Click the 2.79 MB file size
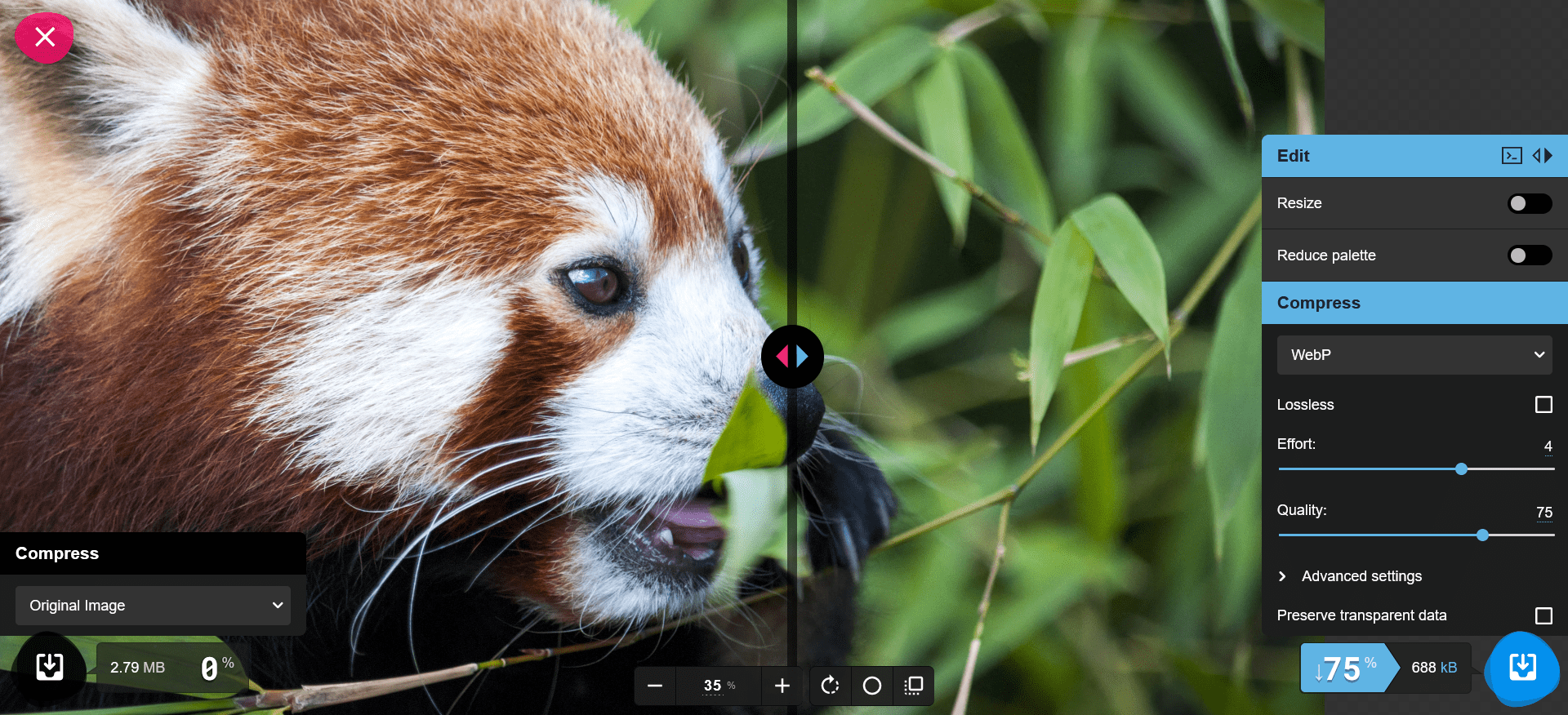Screen dimensions: 1568x715 click(x=137, y=668)
